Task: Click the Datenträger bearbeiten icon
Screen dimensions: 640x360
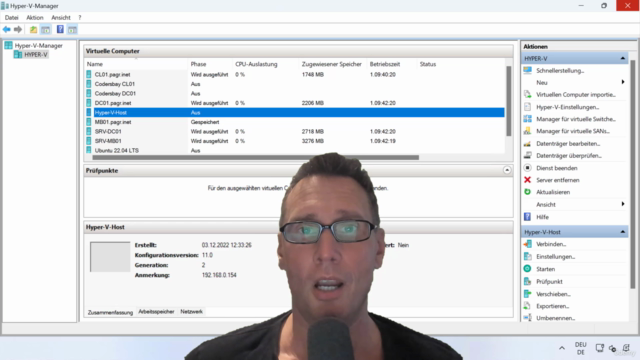Action: (527, 143)
